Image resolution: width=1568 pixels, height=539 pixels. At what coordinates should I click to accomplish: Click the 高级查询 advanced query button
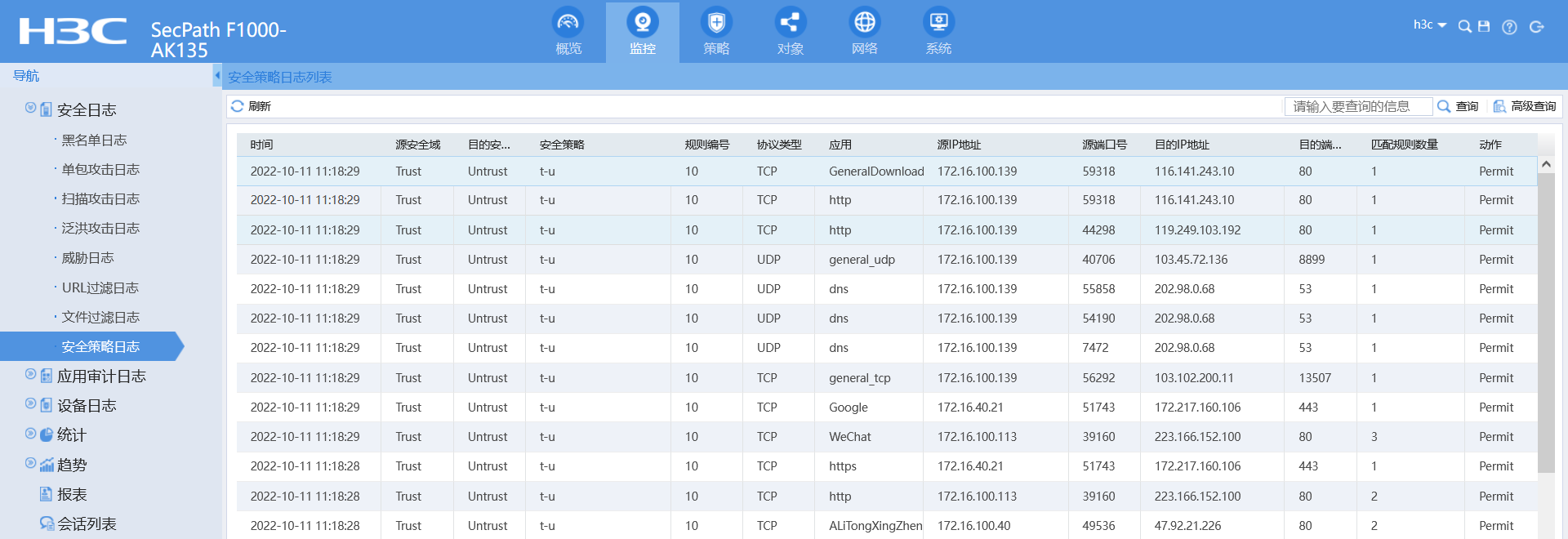[x=1525, y=106]
